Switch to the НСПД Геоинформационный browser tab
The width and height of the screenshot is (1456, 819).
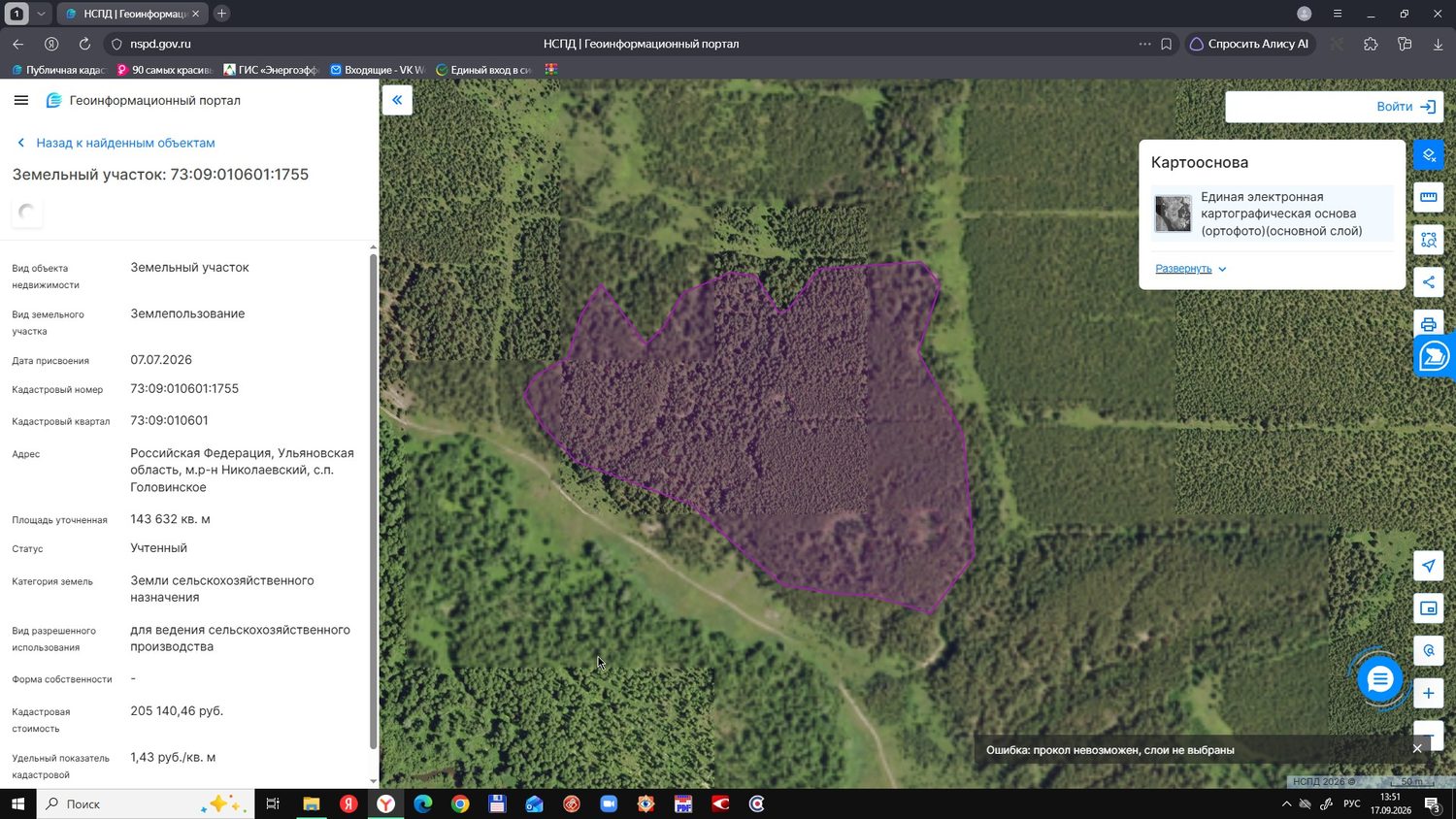[132, 14]
